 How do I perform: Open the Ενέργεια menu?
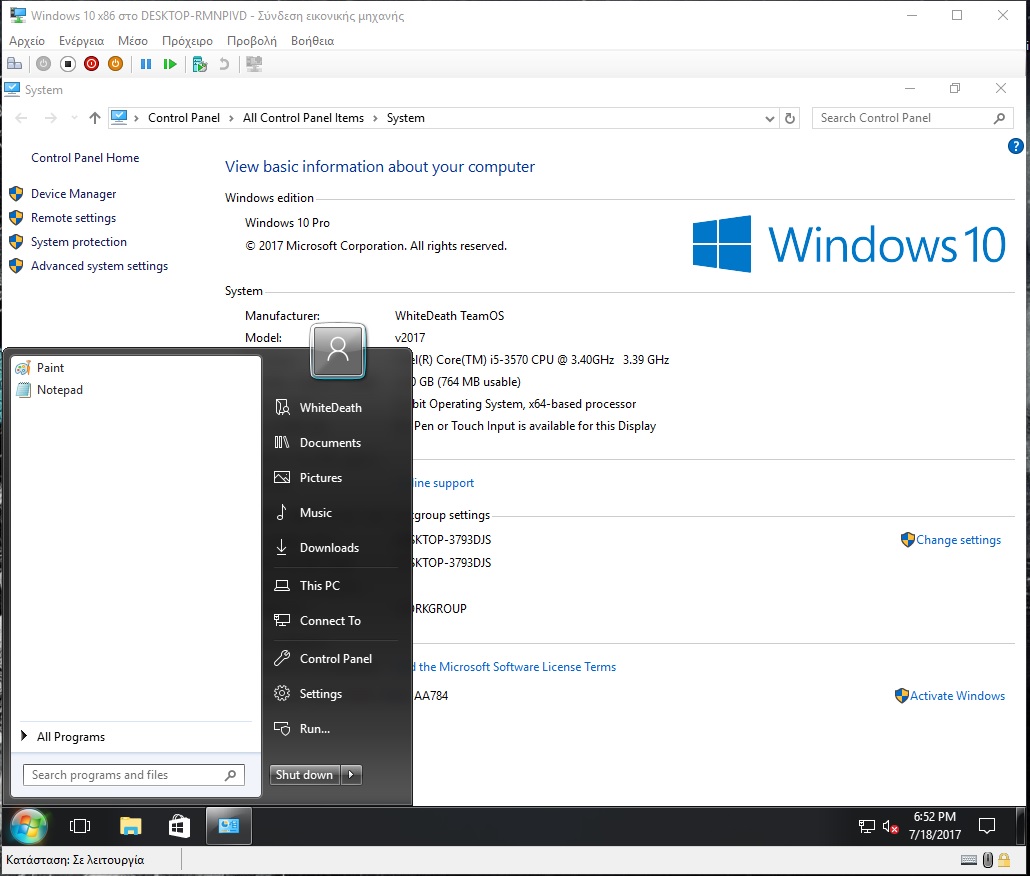pyautogui.click(x=81, y=41)
